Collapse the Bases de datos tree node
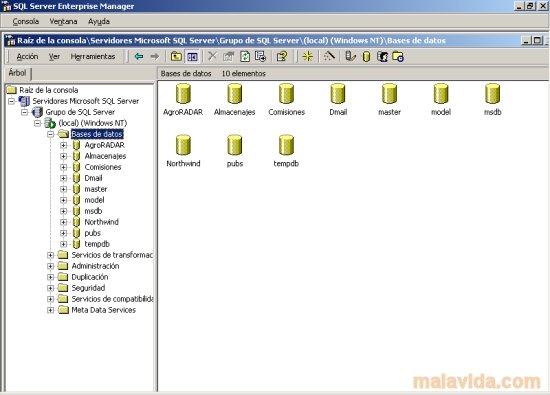Viewport: 550px width, 395px height. tap(51, 134)
